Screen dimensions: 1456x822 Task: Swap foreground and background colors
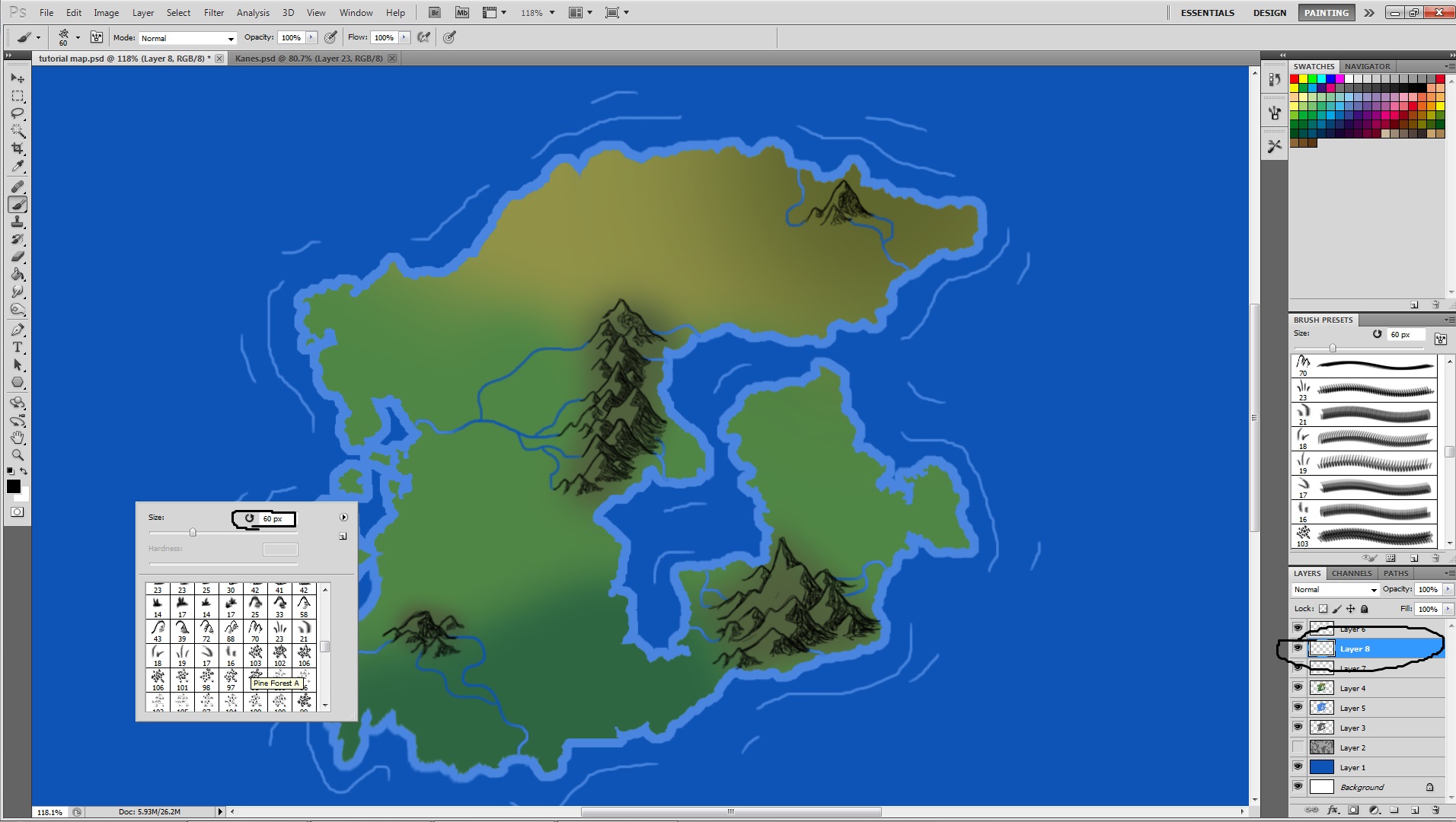(x=24, y=472)
